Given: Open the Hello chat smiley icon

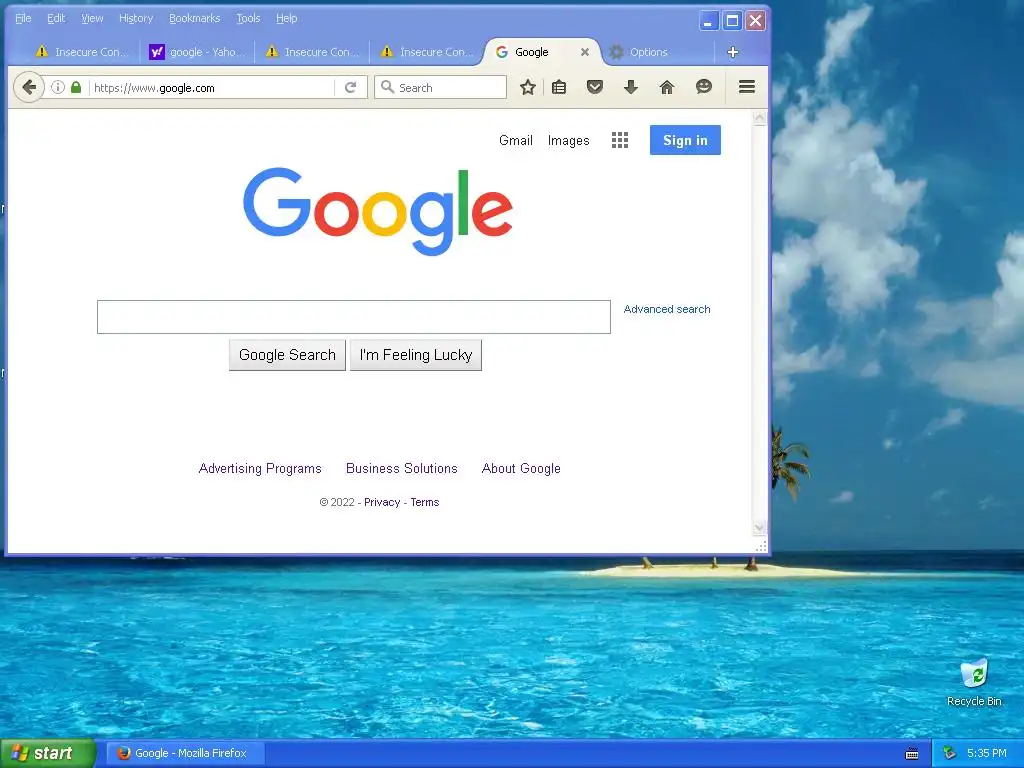Looking at the screenshot, I should coord(703,87).
